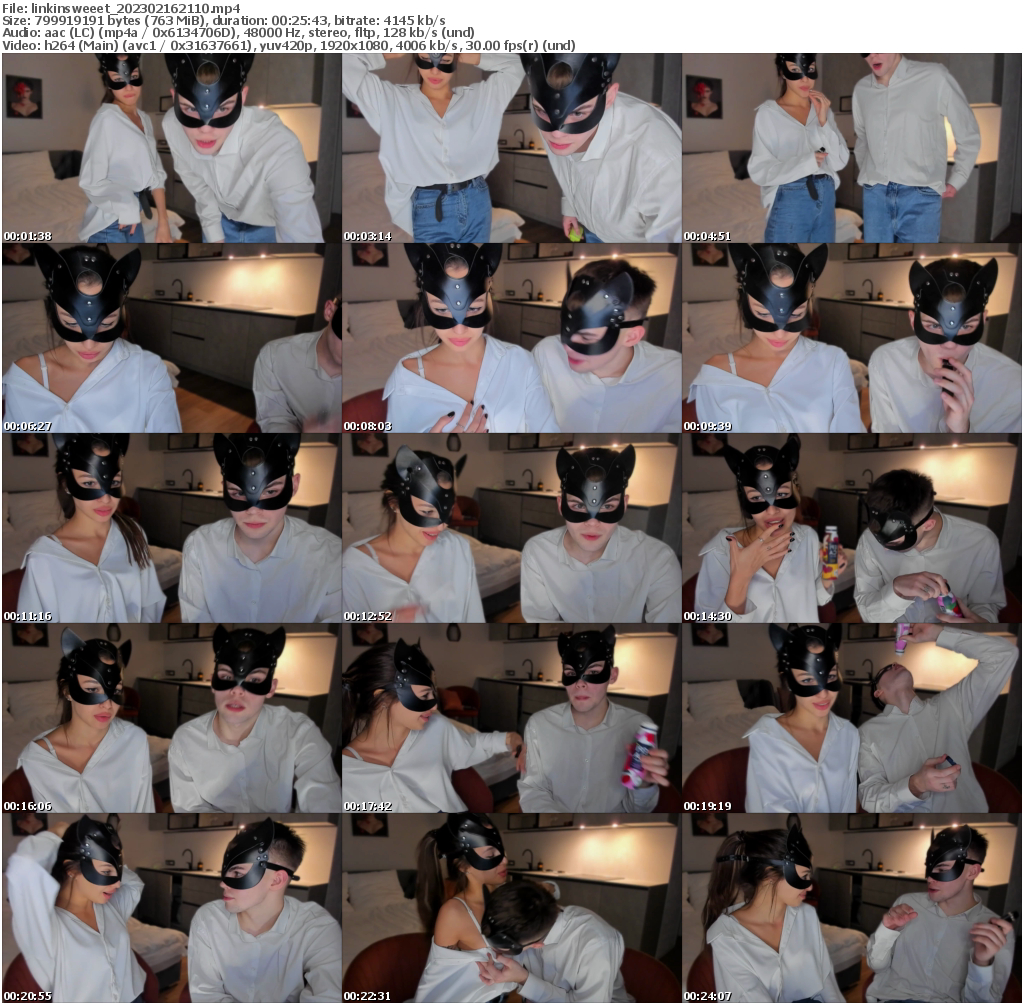
Task: Click the thumbnail at 00:04:51
Action: pyautogui.click(x=851, y=148)
